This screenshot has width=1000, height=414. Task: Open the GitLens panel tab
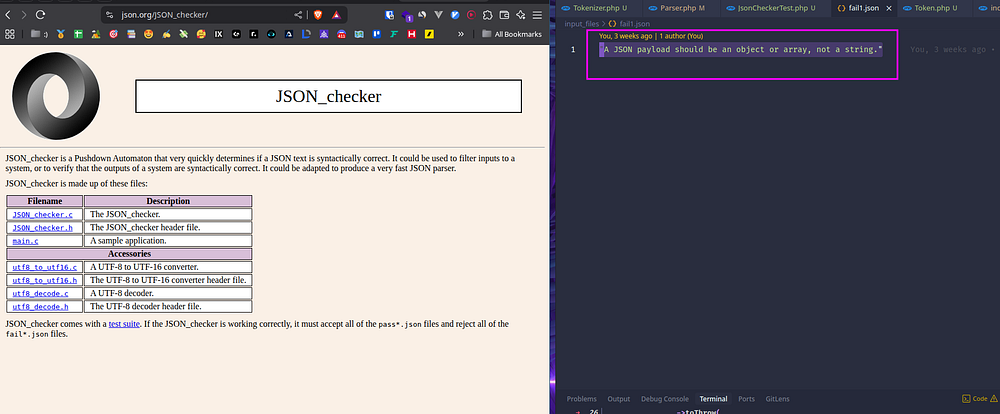(777, 399)
